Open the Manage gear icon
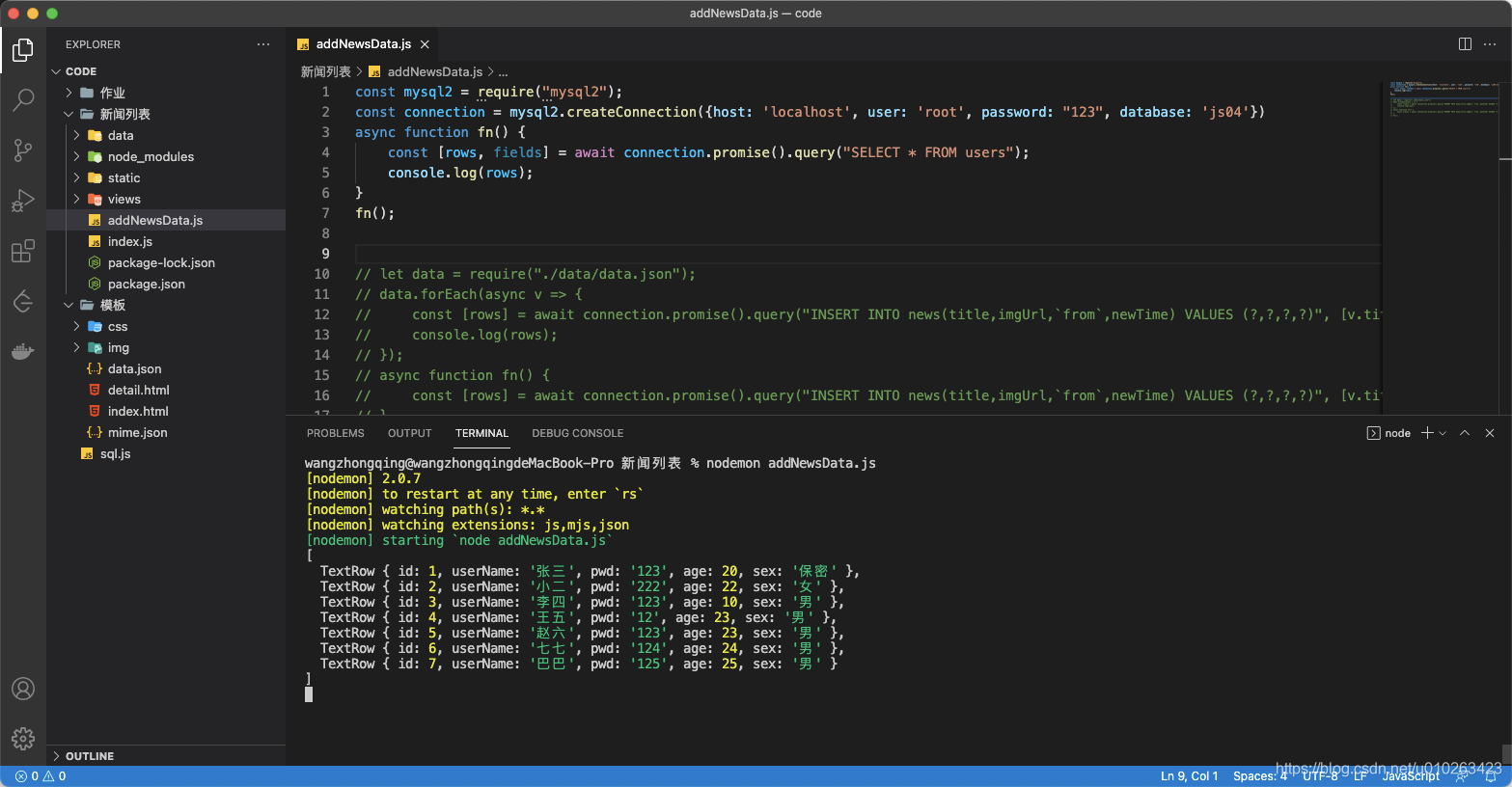 [x=23, y=739]
